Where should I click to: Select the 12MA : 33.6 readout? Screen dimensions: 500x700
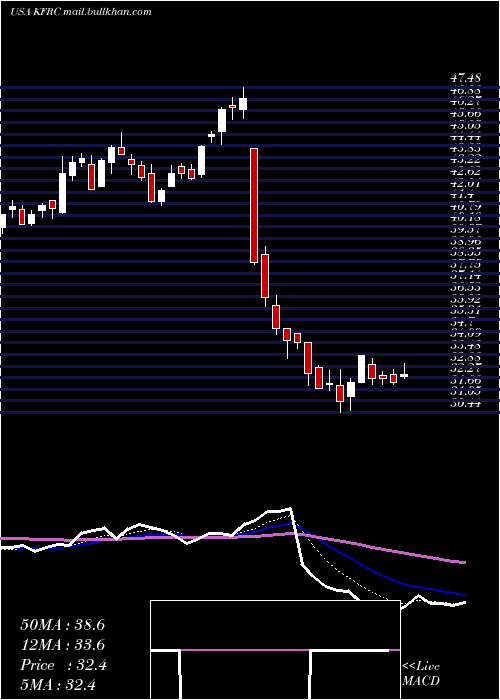click(x=62, y=645)
